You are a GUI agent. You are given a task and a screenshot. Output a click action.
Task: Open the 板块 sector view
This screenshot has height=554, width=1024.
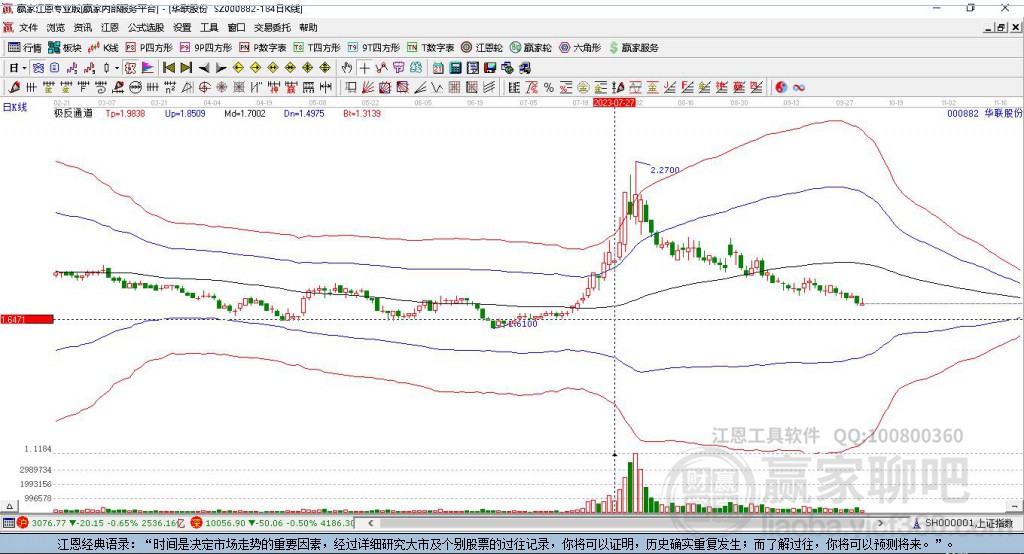pos(65,48)
